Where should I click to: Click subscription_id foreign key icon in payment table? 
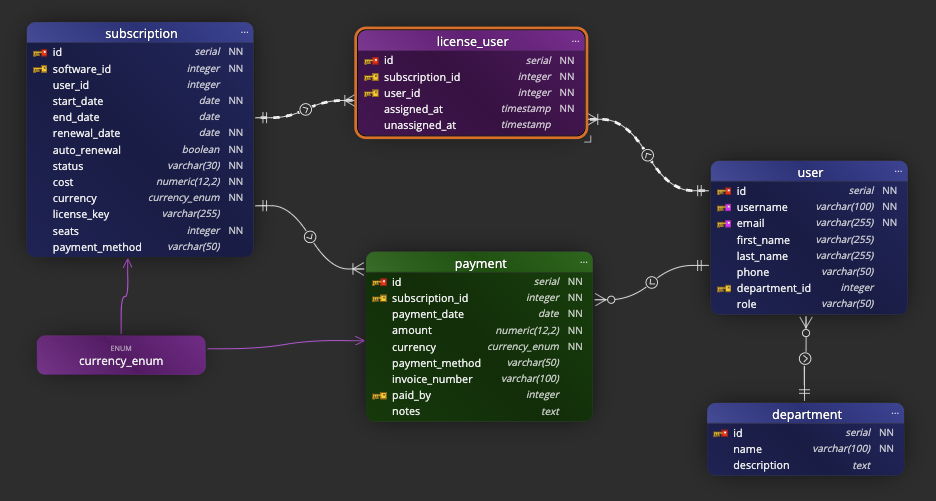379,298
